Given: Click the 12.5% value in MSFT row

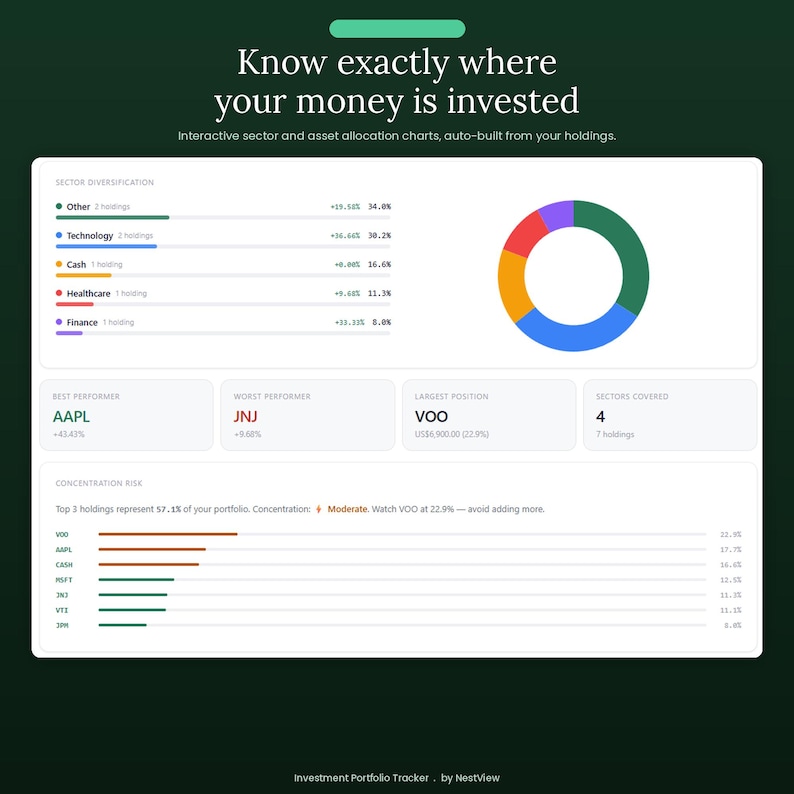Looking at the screenshot, I should click(731, 580).
